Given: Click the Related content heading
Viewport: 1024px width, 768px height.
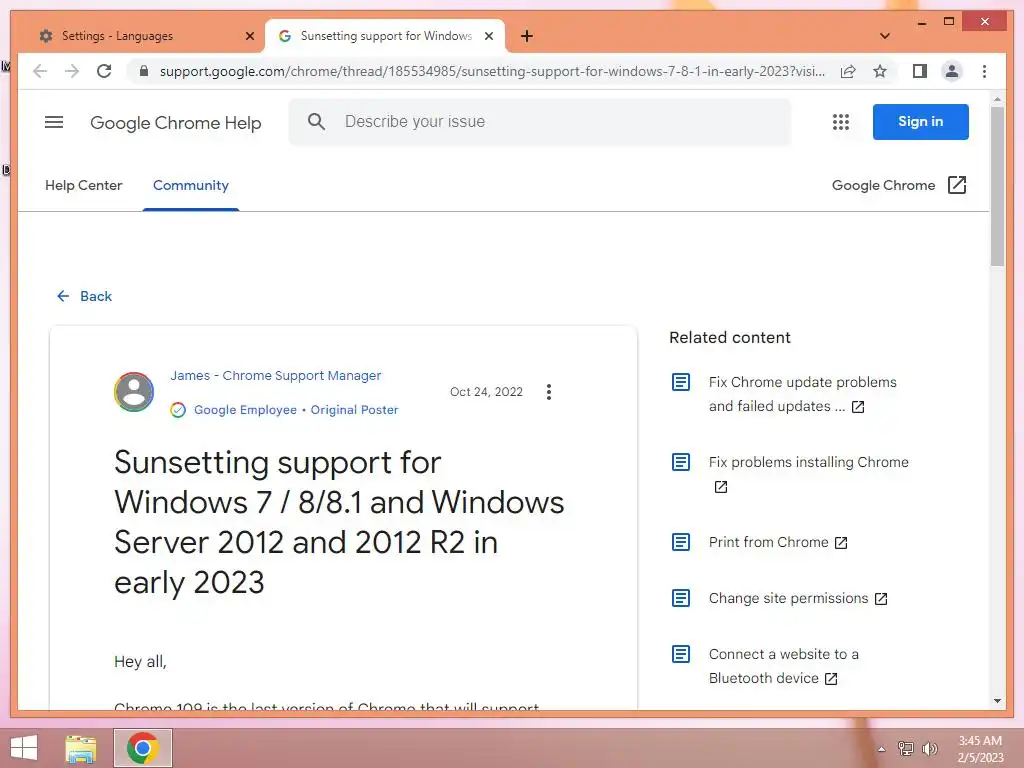Looking at the screenshot, I should [729, 338].
